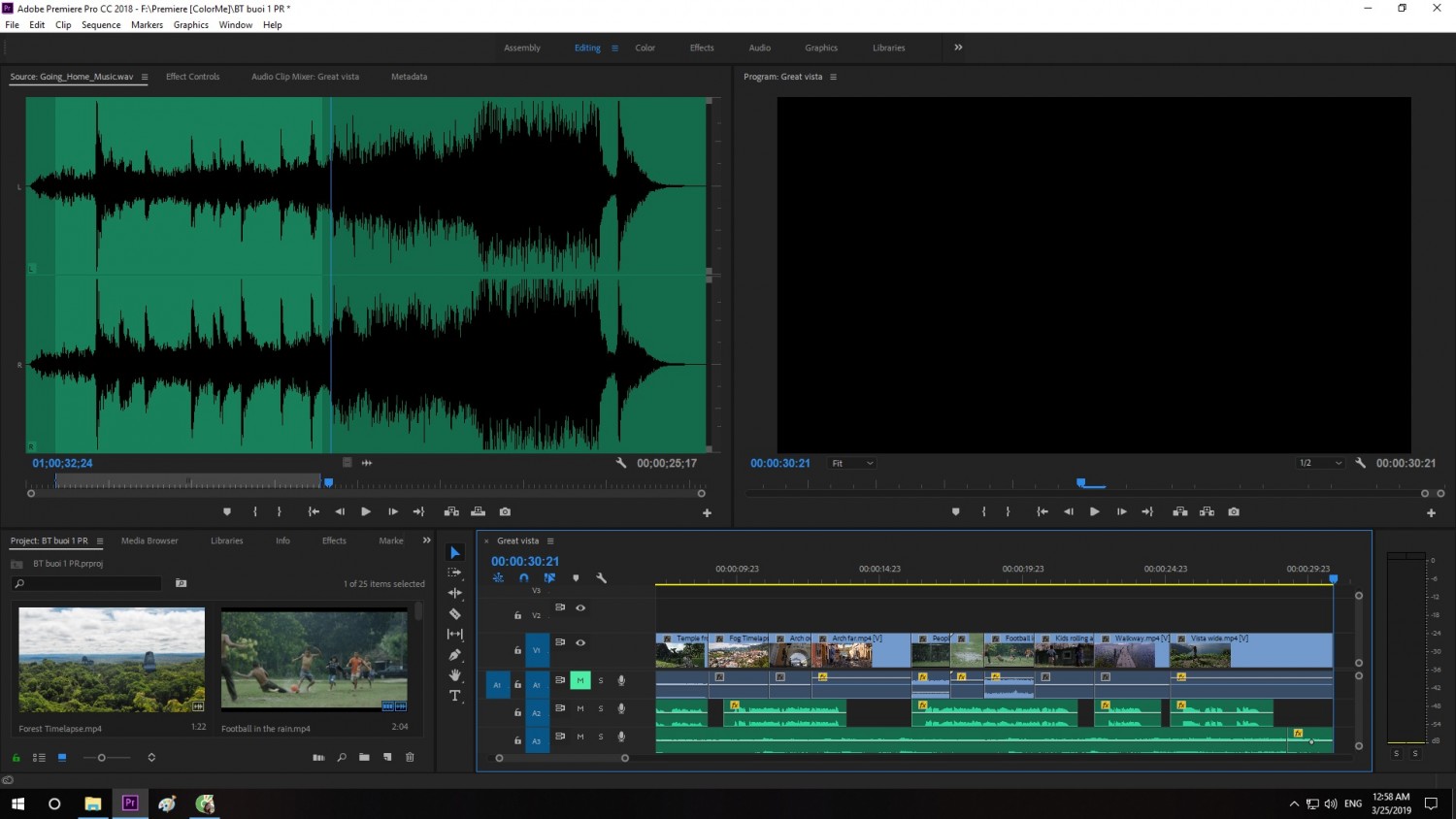Switch to the Color workspace
1456x819 pixels.
(645, 48)
